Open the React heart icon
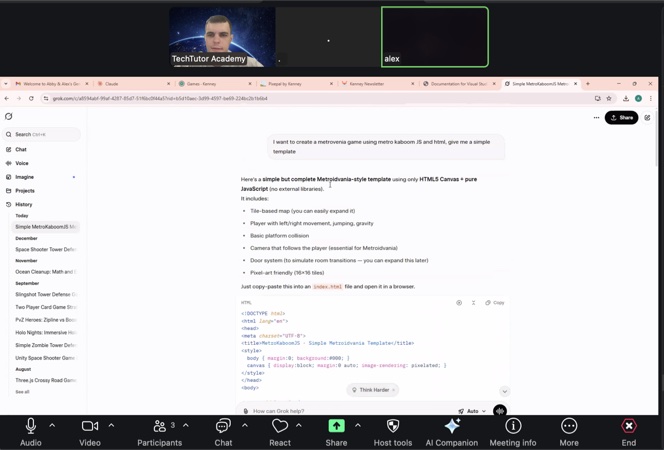Screen dimensions: 664x450 click(279, 426)
